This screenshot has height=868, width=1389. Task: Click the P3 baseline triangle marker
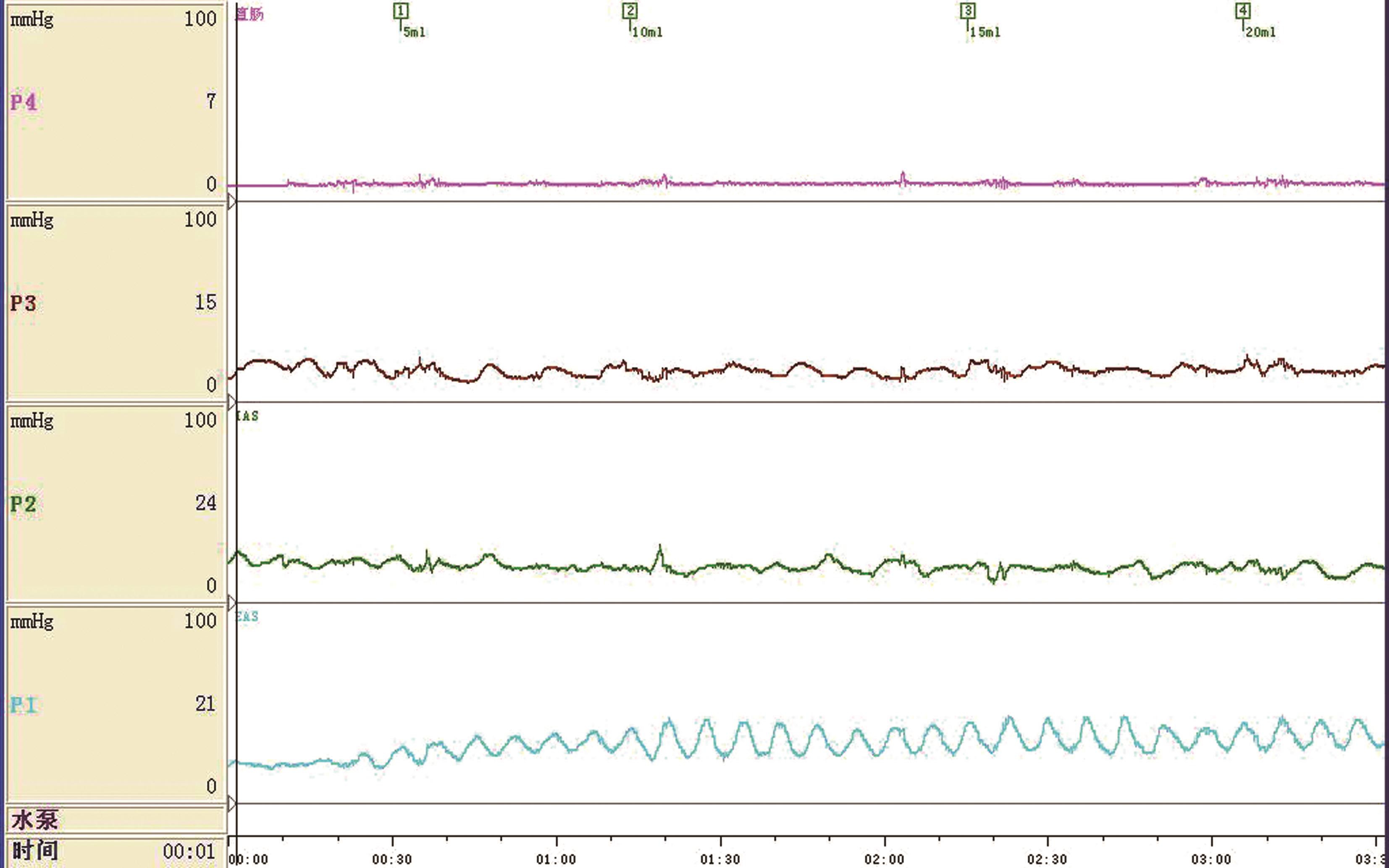(232, 401)
